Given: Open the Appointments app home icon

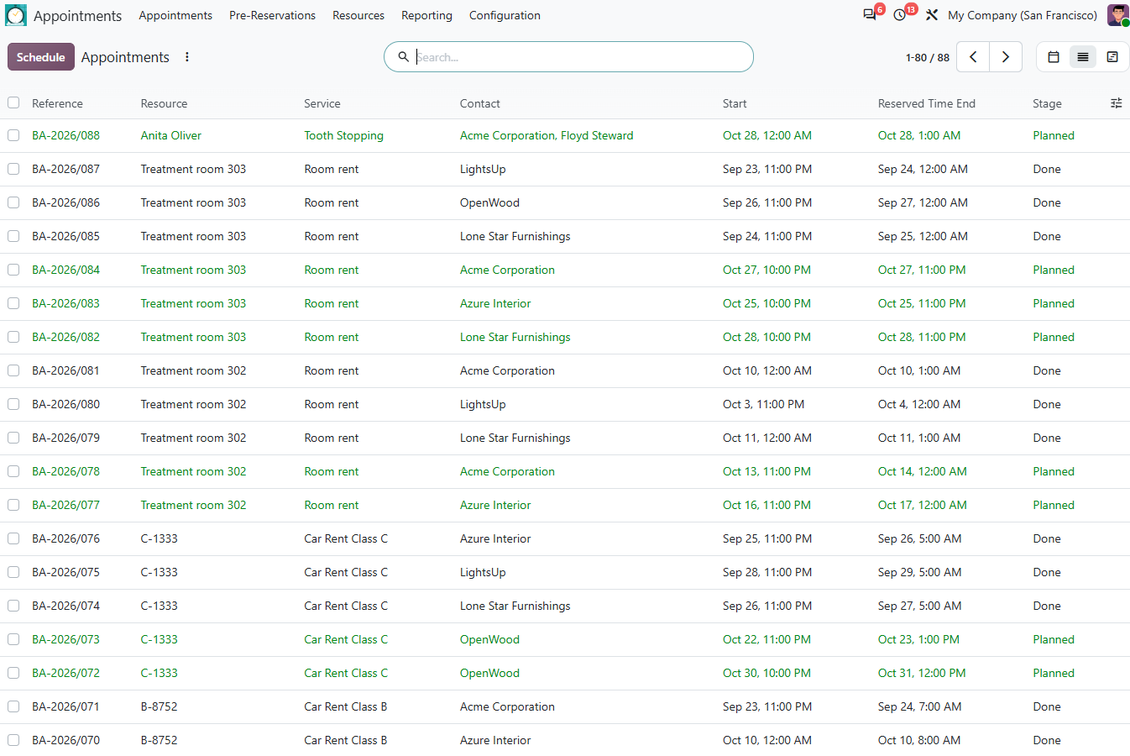Looking at the screenshot, I should click(x=15, y=15).
